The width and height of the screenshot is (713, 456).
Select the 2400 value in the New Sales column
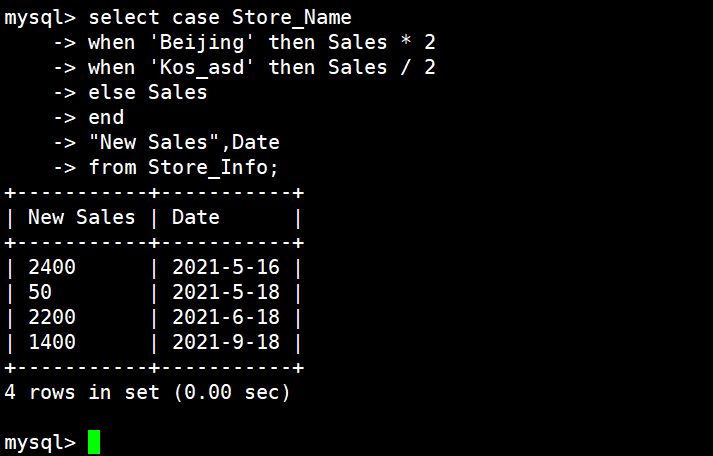(52, 267)
